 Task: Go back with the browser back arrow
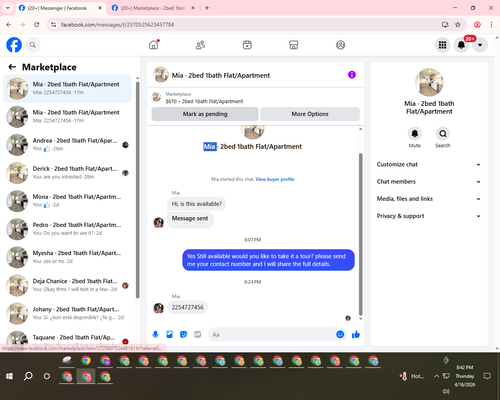[9, 24]
